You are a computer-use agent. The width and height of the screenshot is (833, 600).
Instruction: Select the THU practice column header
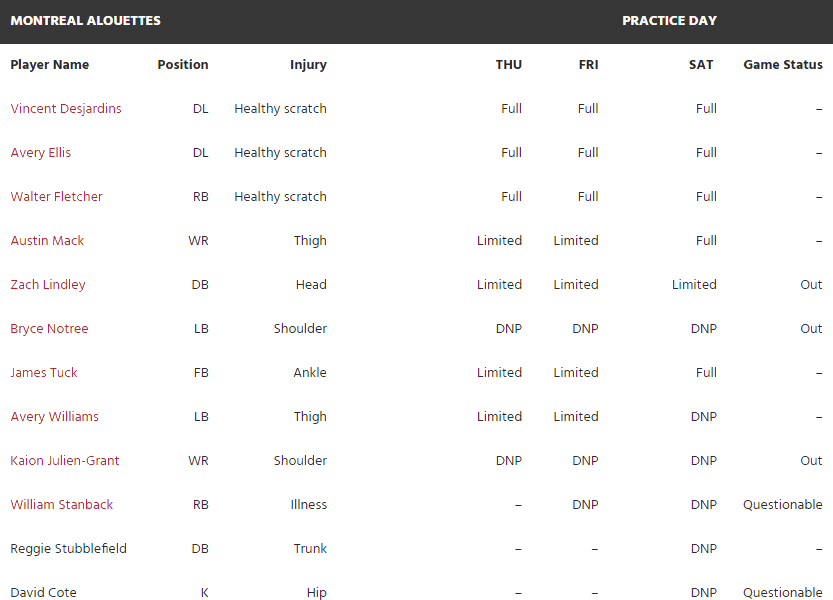click(509, 64)
